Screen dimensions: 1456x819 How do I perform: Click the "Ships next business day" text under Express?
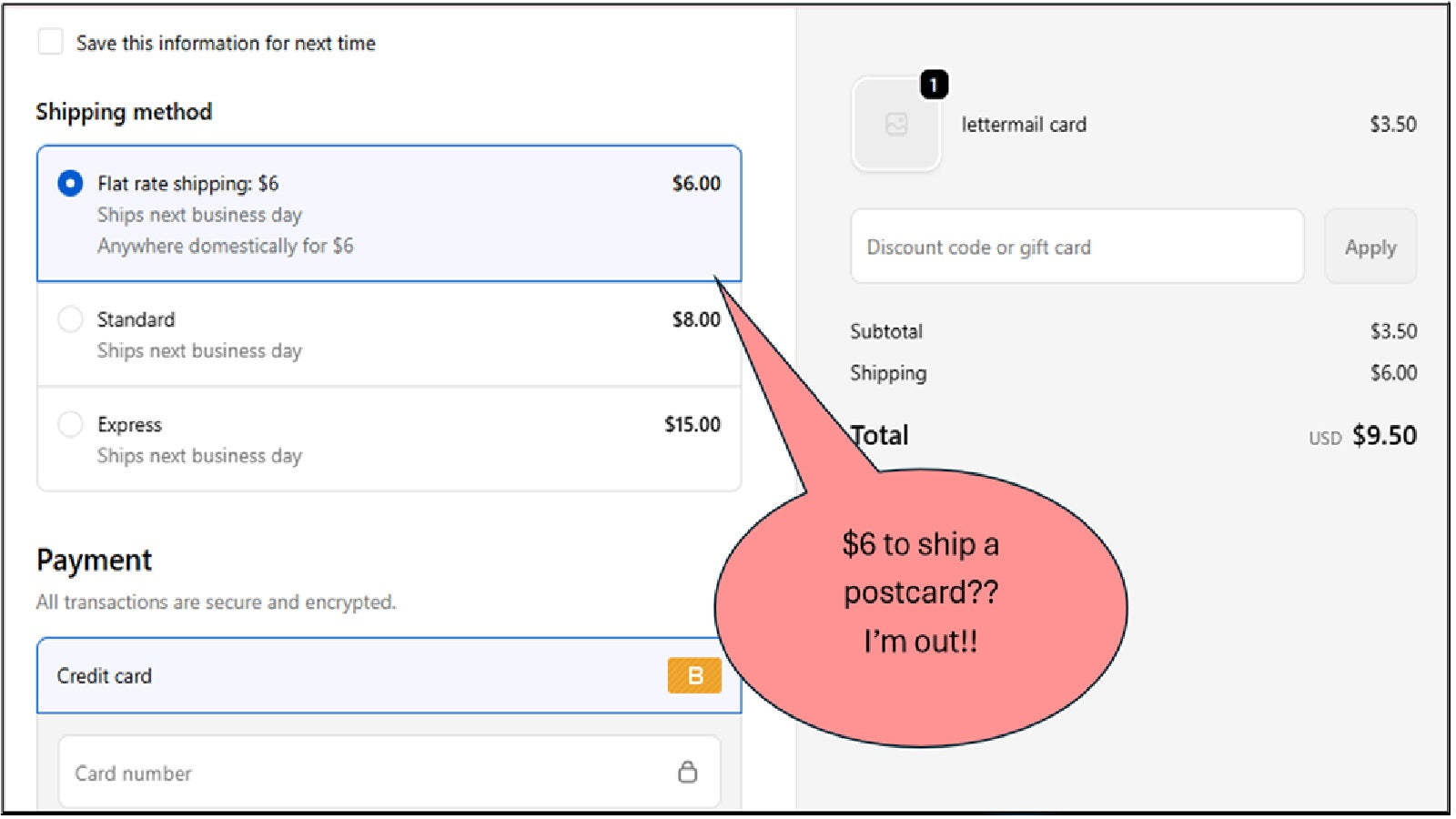click(x=199, y=455)
